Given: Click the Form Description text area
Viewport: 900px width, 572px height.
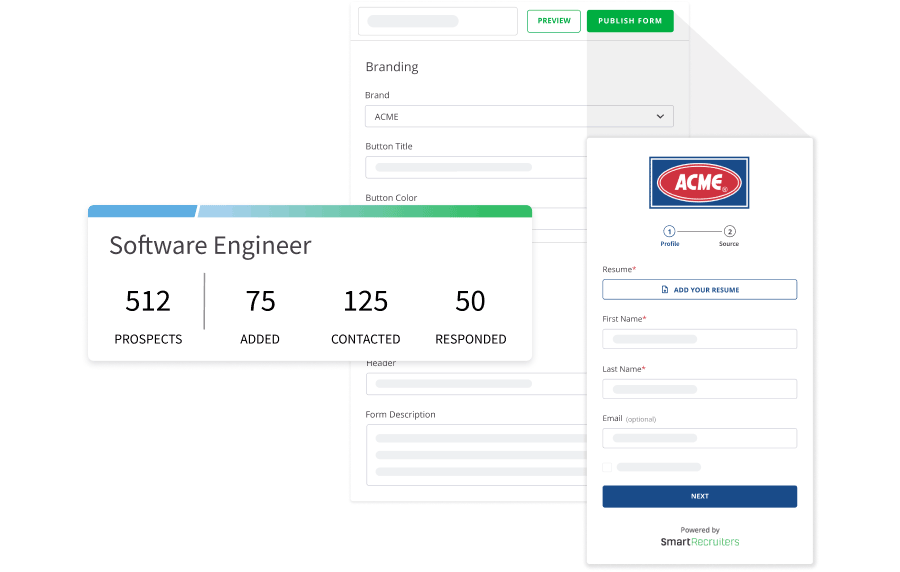Looking at the screenshot, I should pyautogui.click(x=476, y=455).
